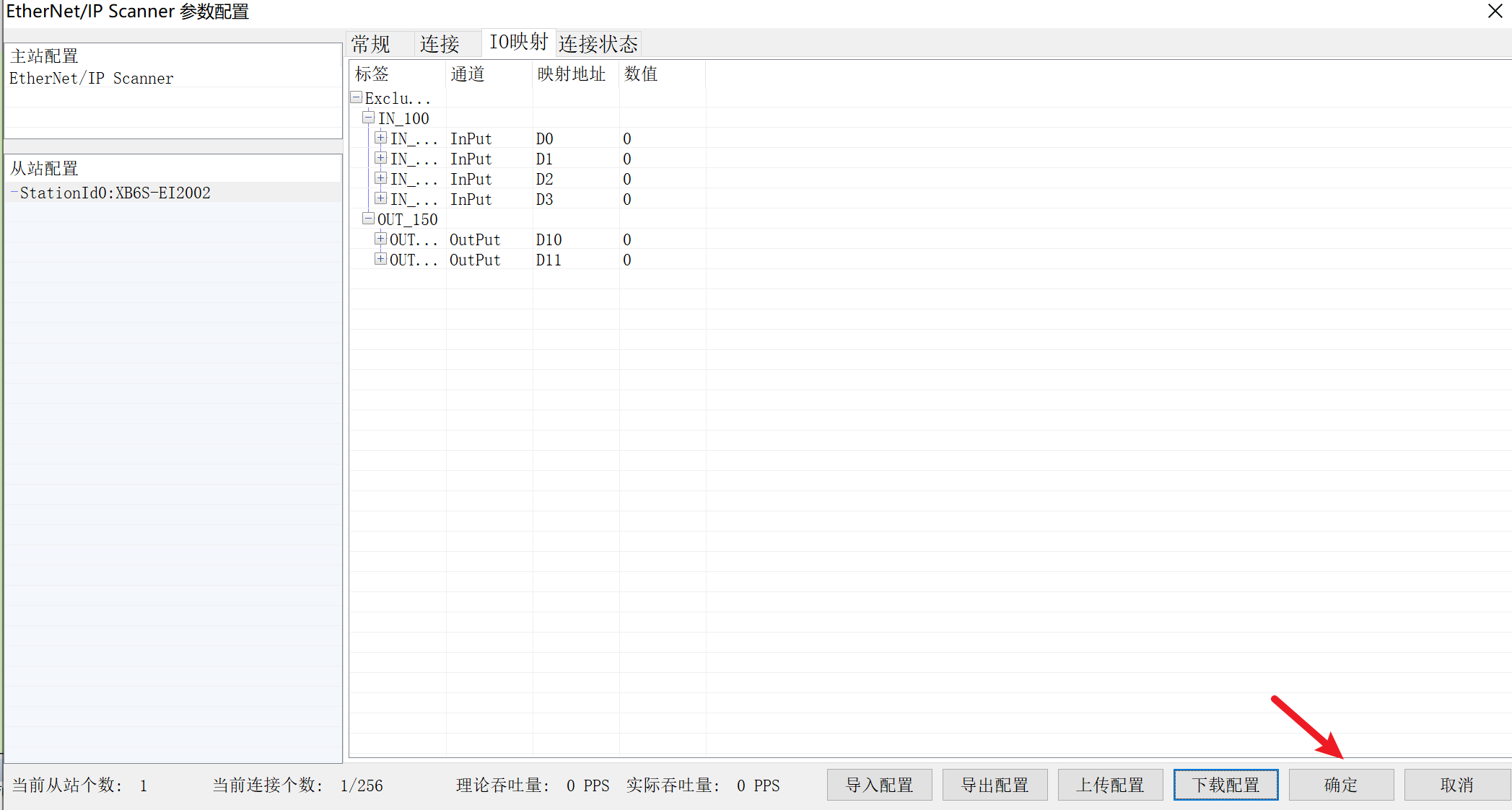1512x810 pixels.
Task: Click the 导入配置 button
Action: pyautogui.click(x=879, y=785)
